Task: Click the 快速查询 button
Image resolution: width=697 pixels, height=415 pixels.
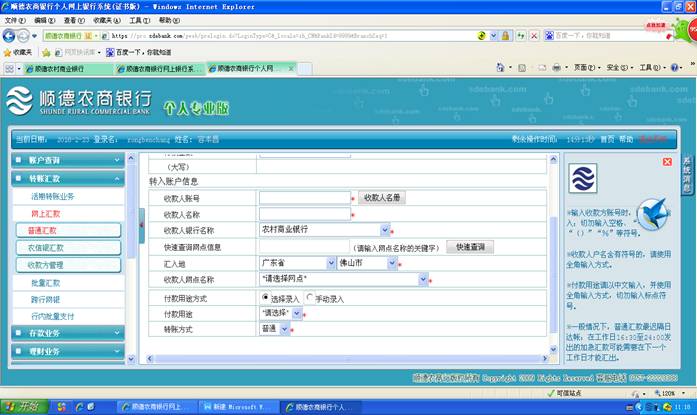Action: click(x=470, y=246)
